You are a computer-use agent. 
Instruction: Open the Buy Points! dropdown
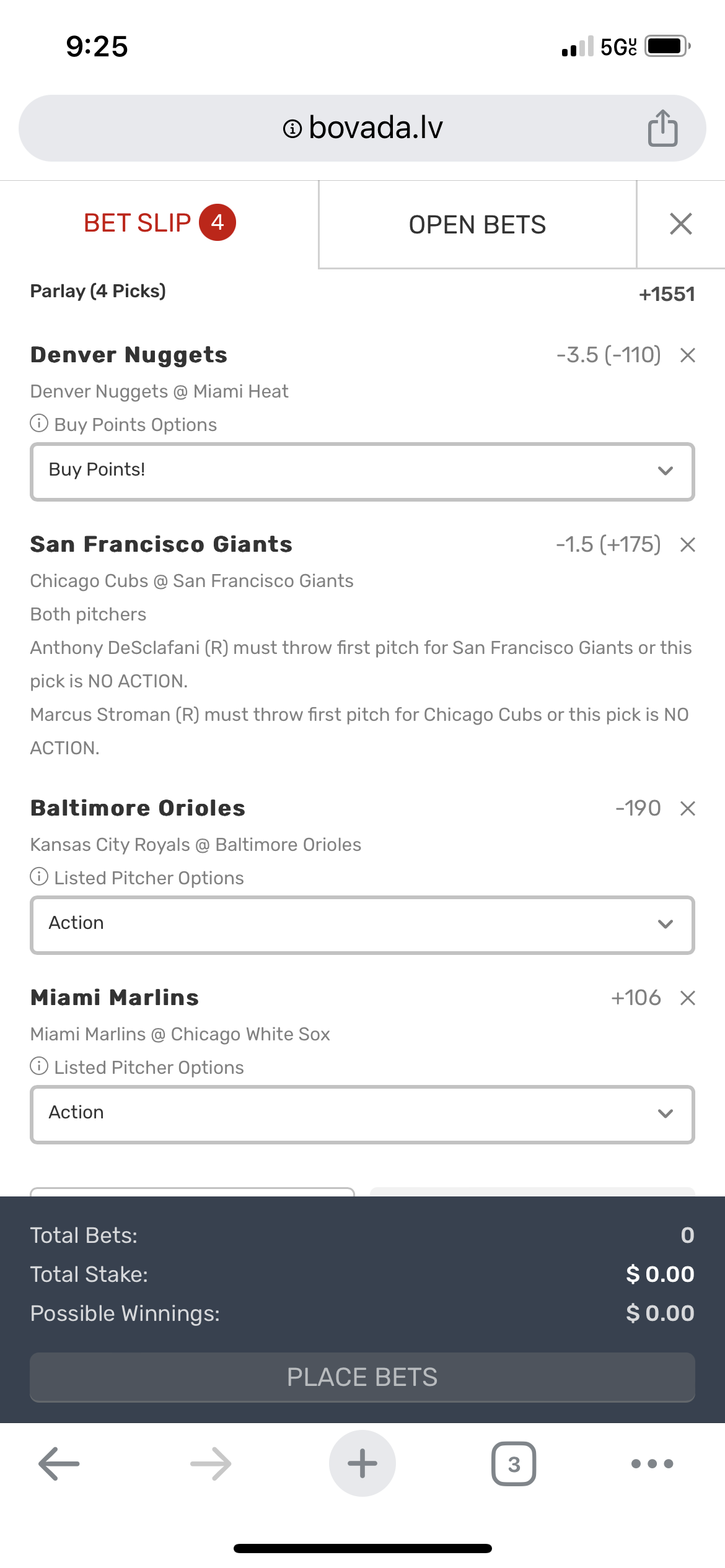point(362,472)
